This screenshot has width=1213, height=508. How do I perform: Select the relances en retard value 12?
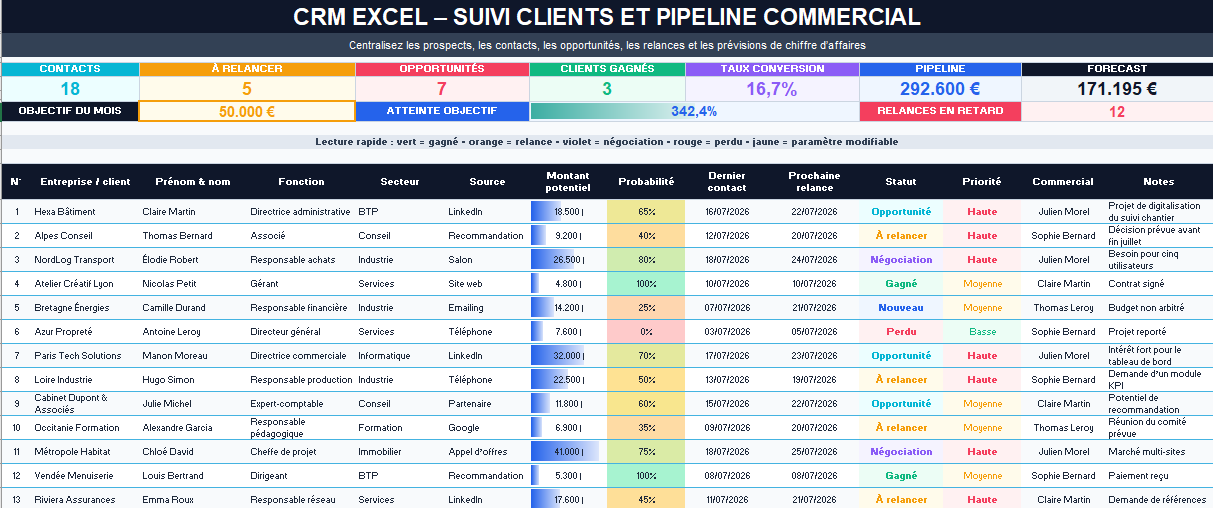tap(1117, 111)
